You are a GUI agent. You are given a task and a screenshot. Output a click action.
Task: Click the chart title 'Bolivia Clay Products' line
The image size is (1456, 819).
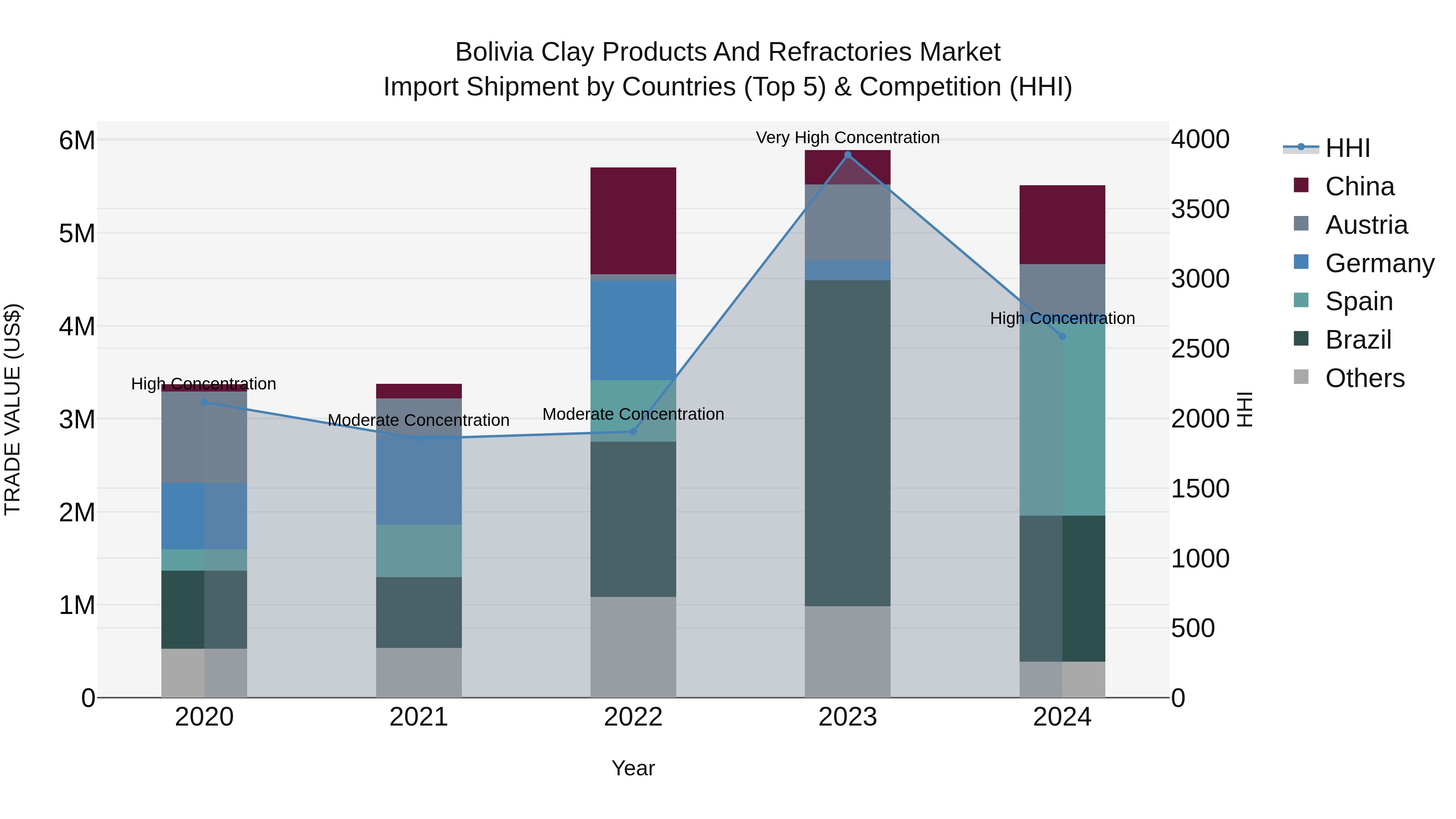coord(728,52)
